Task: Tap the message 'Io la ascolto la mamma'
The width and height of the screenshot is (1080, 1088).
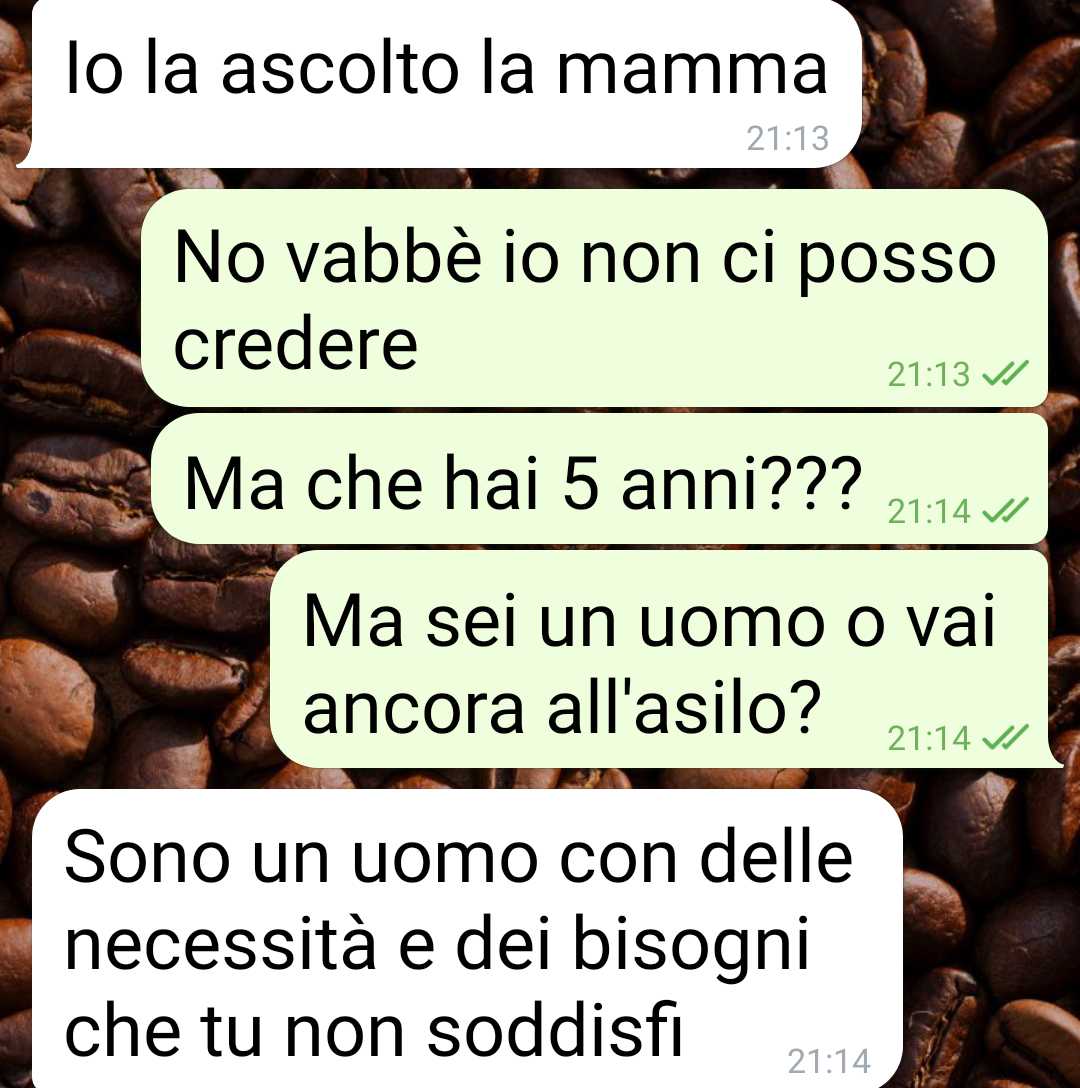Action: click(x=444, y=83)
